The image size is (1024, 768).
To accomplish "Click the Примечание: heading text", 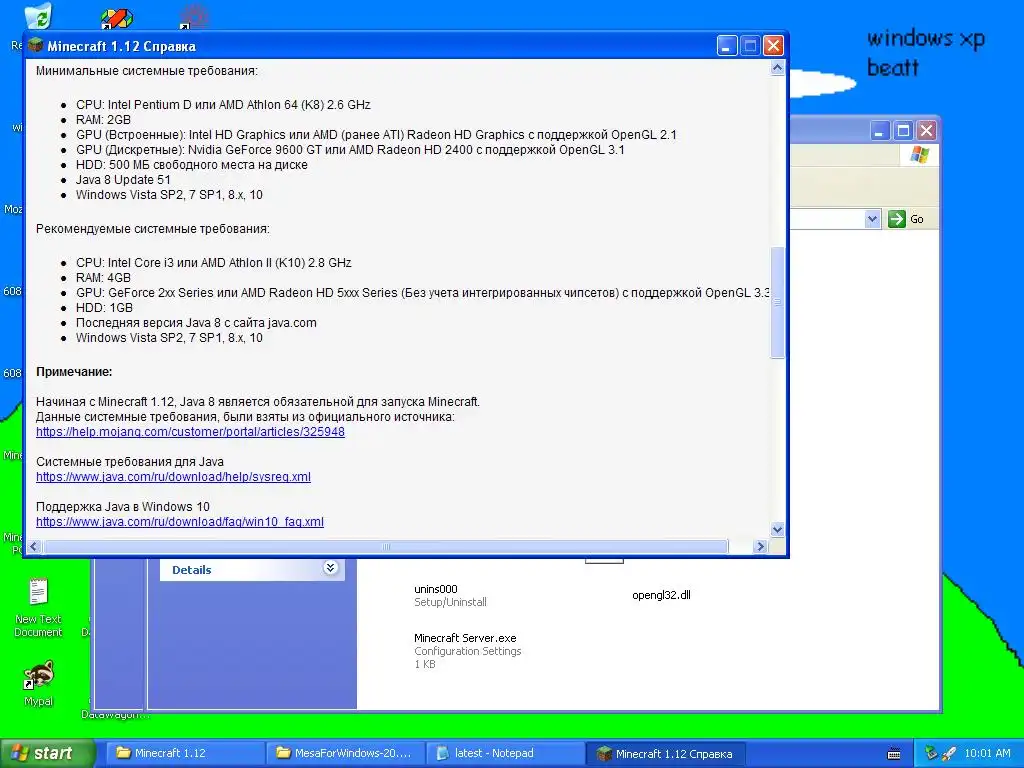I will pos(74,372).
